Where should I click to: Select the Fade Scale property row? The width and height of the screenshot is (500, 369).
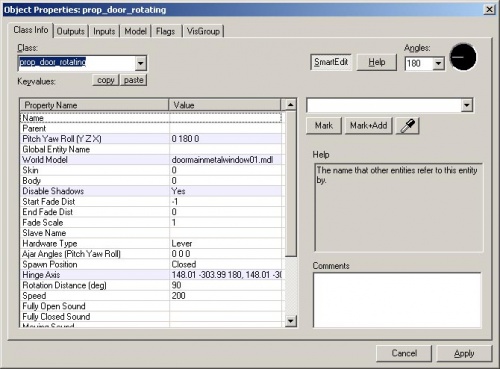pos(151,222)
